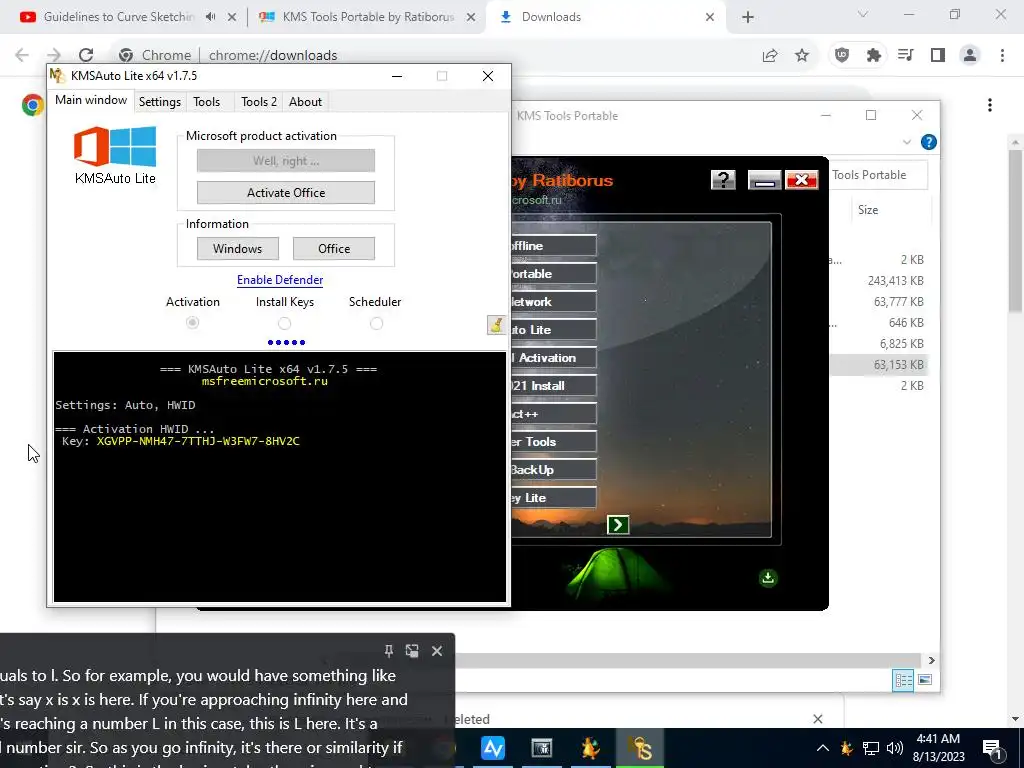Switch to the Guidelines to Curve Sketching tab
The height and width of the screenshot is (768, 1024).
119,17
